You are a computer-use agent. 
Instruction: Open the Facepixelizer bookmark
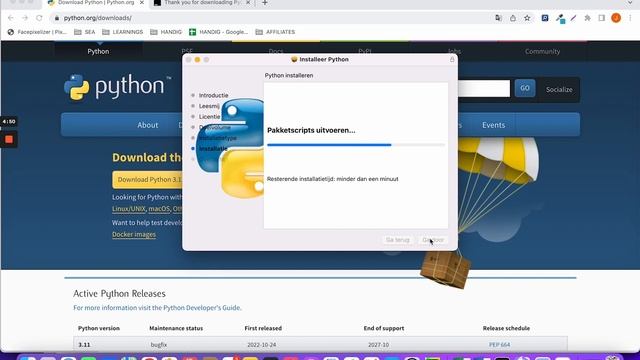tap(37, 32)
